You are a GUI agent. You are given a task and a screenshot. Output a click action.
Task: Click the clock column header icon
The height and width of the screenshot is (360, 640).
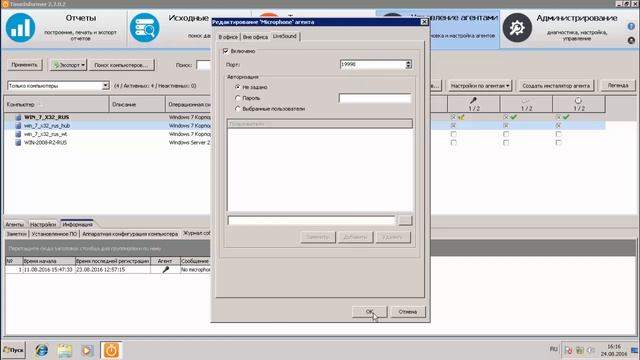point(578,100)
